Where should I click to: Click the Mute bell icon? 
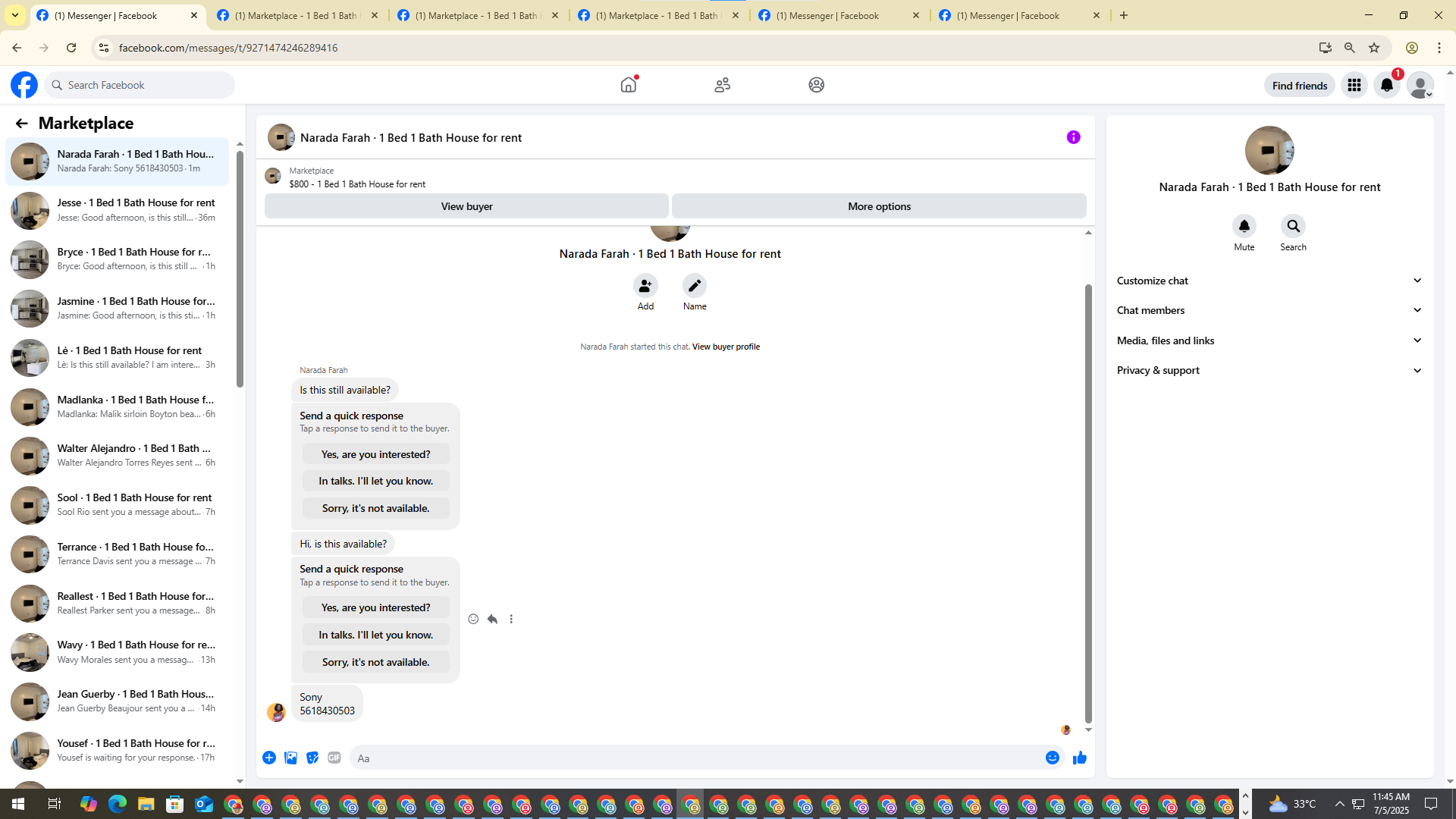click(x=1244, y=226)
